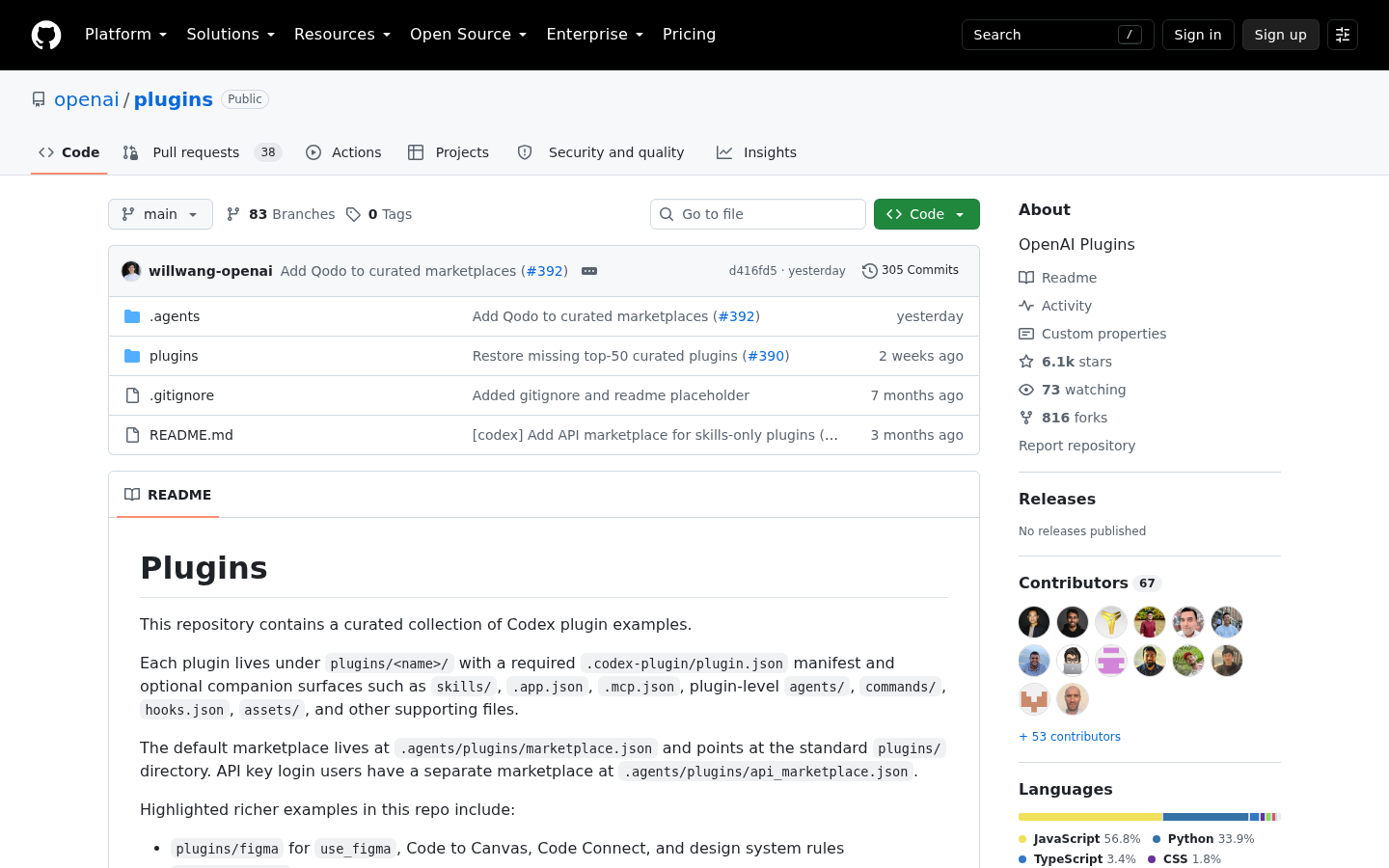The image size is (1389, 868).
Task: Click the Activity pulse icon in About
Action: (1026, 306)
